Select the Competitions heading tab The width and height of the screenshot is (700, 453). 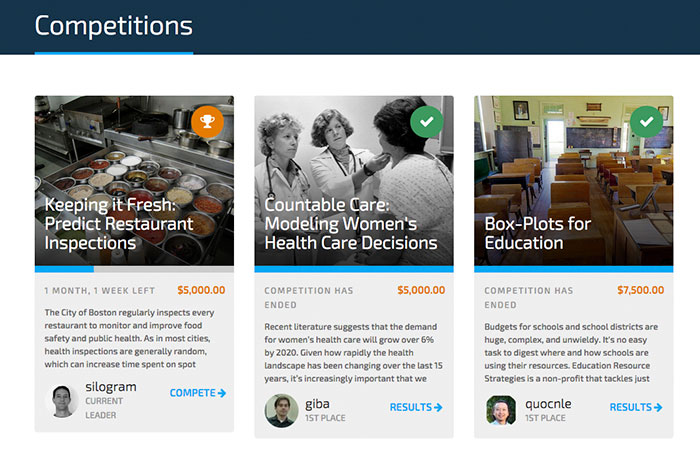click(x=113, y=26)
